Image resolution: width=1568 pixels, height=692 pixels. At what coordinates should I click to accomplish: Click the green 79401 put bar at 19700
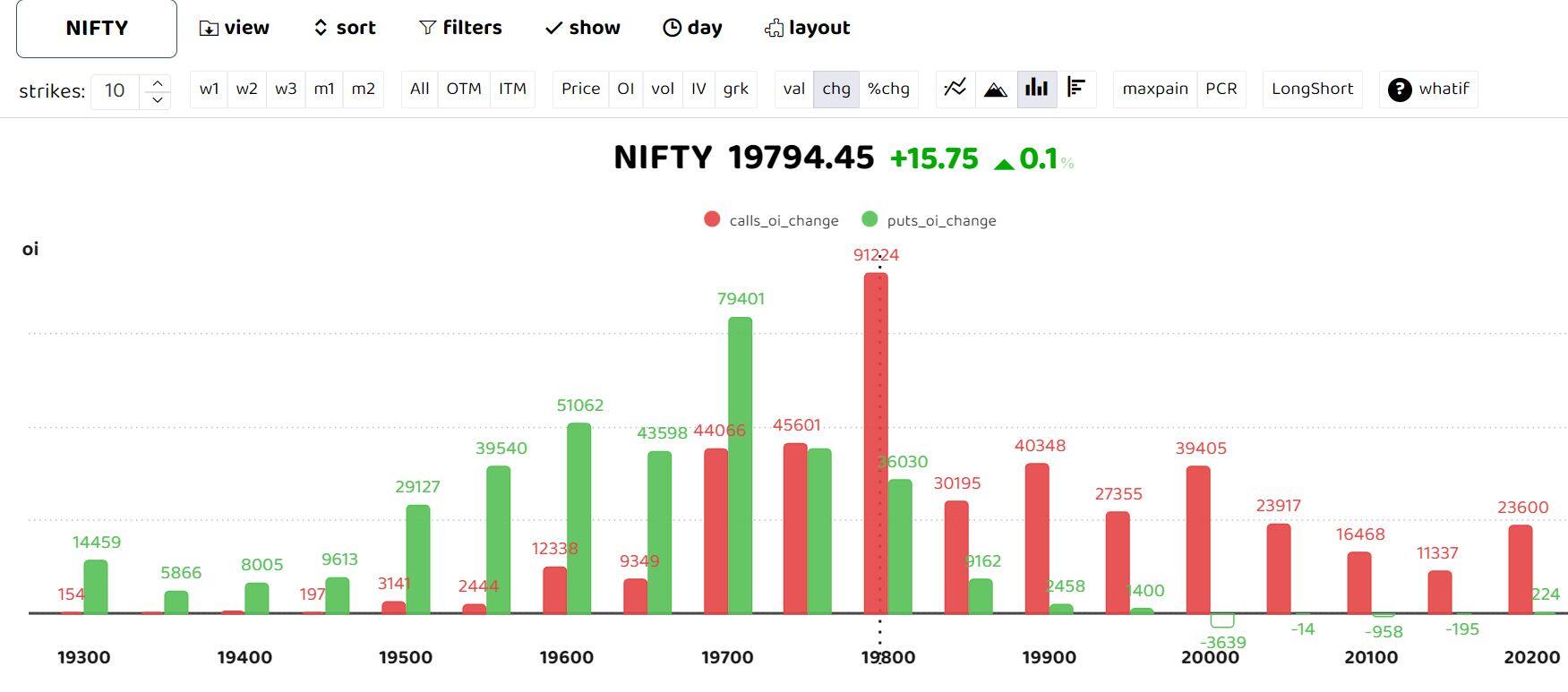pos(741,466)
